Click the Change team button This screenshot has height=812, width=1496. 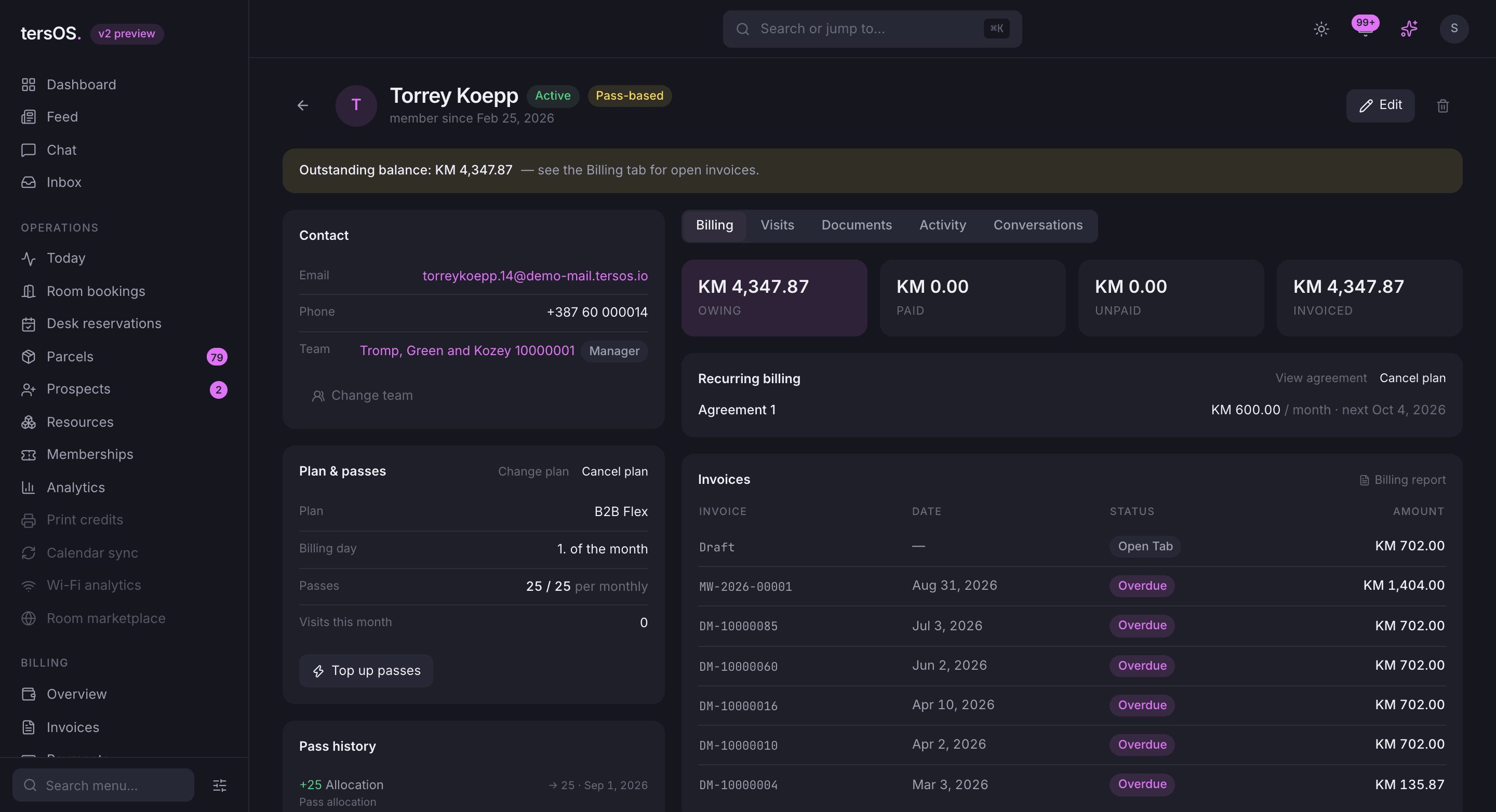coord(363,396)
